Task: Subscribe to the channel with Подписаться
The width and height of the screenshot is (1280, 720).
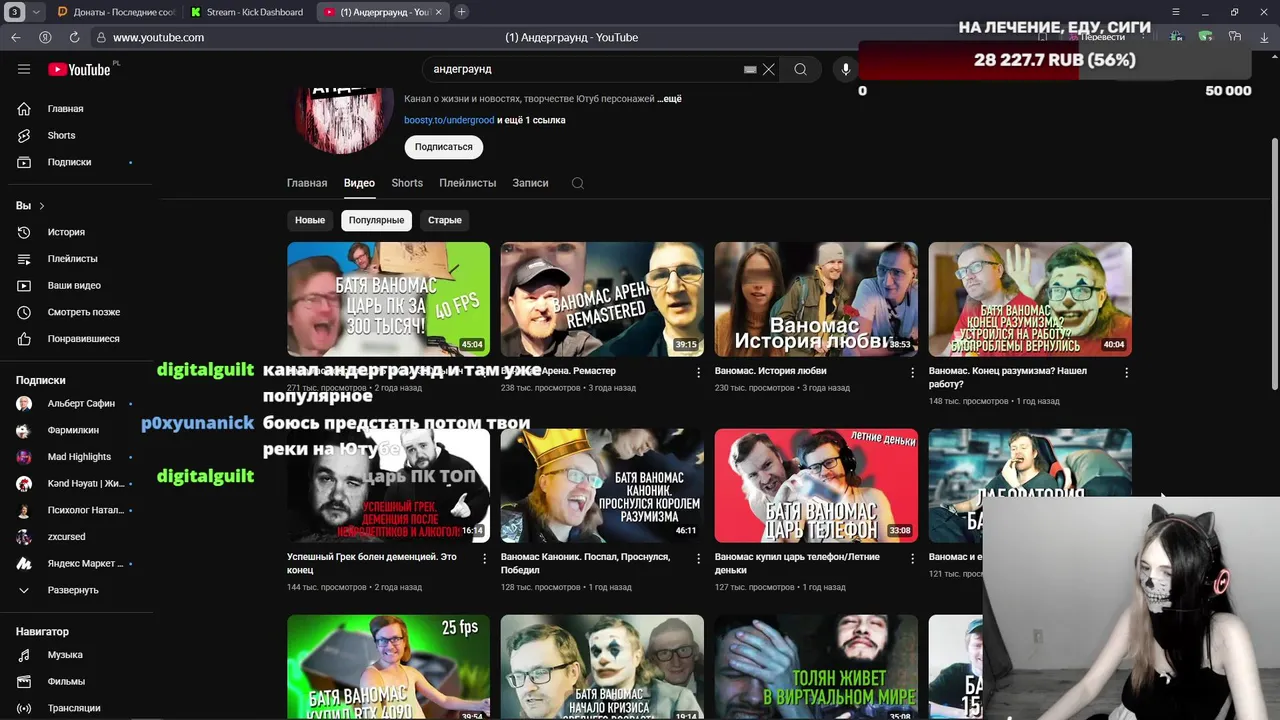Action: (x=444, y=147)
